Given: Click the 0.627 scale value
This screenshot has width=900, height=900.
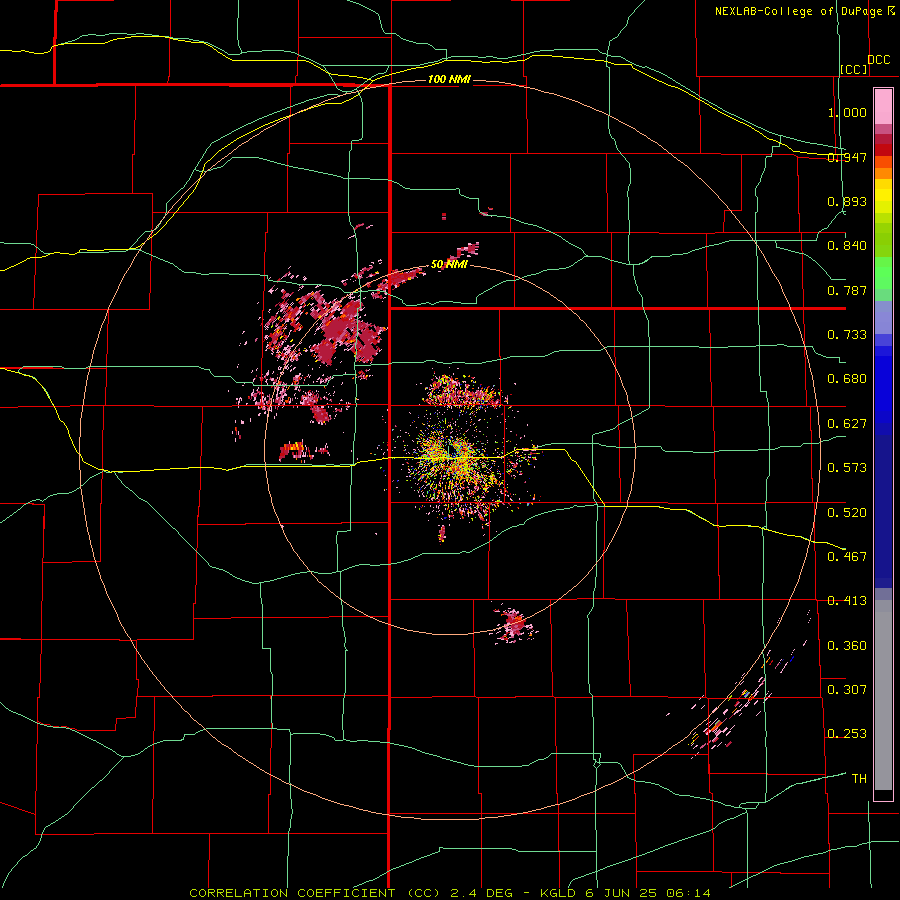Looking at the screenshot, I should pyautogui.click(x=847, y=424).
